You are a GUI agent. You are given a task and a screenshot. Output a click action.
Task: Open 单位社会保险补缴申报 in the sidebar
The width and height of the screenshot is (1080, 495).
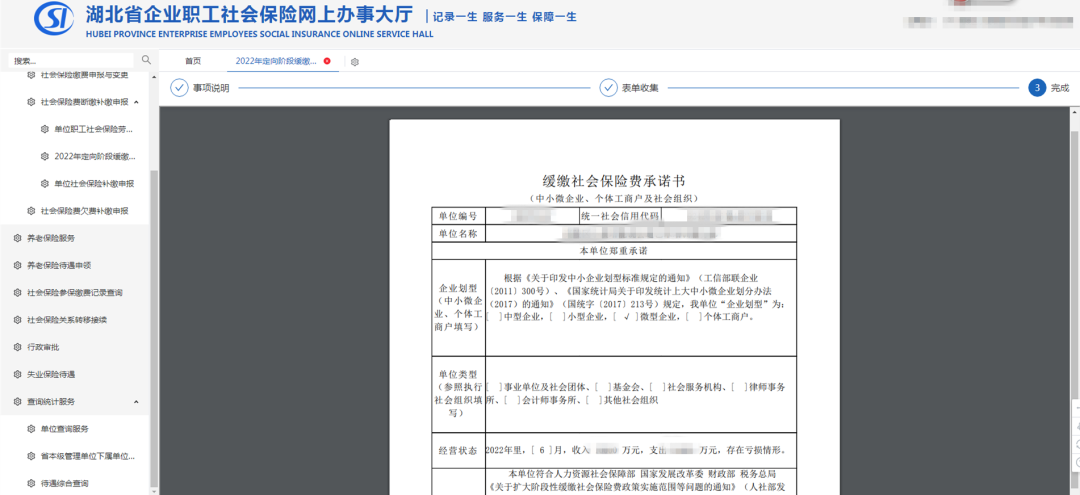click(94, 184)
